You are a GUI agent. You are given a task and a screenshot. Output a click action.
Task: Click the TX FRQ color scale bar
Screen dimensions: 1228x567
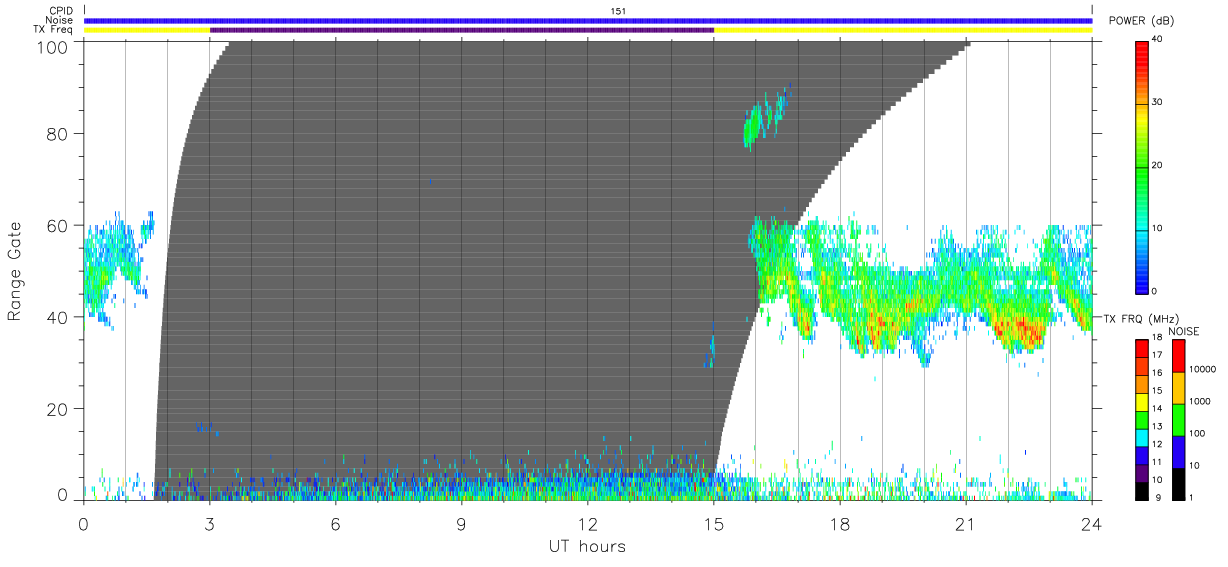[1141, 418]
